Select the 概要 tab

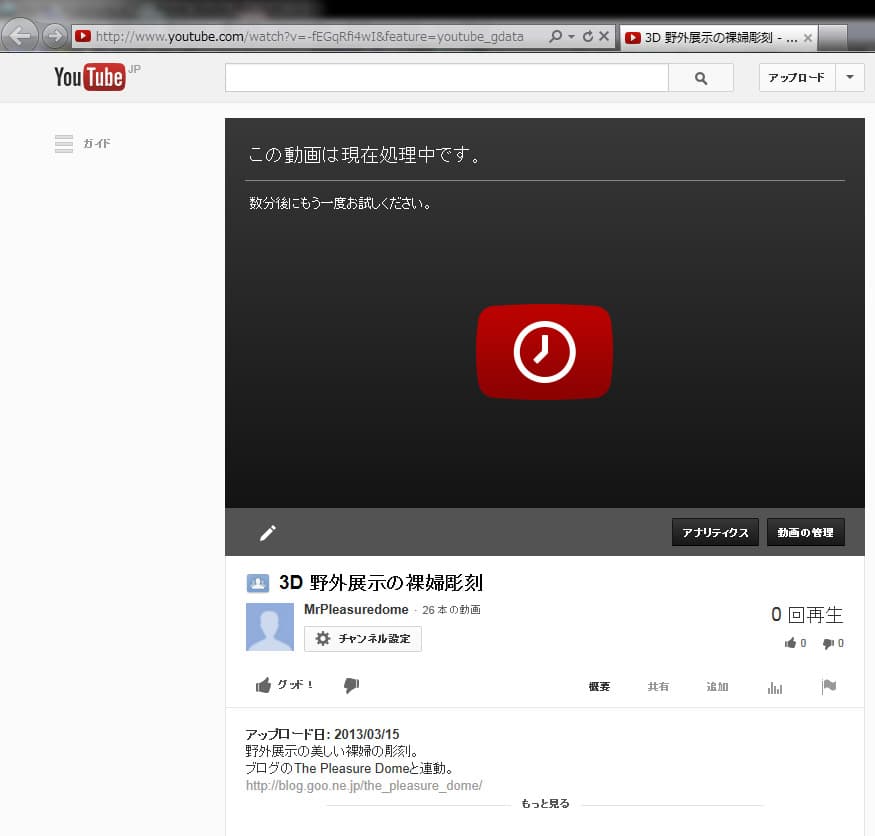pos(599,687)
